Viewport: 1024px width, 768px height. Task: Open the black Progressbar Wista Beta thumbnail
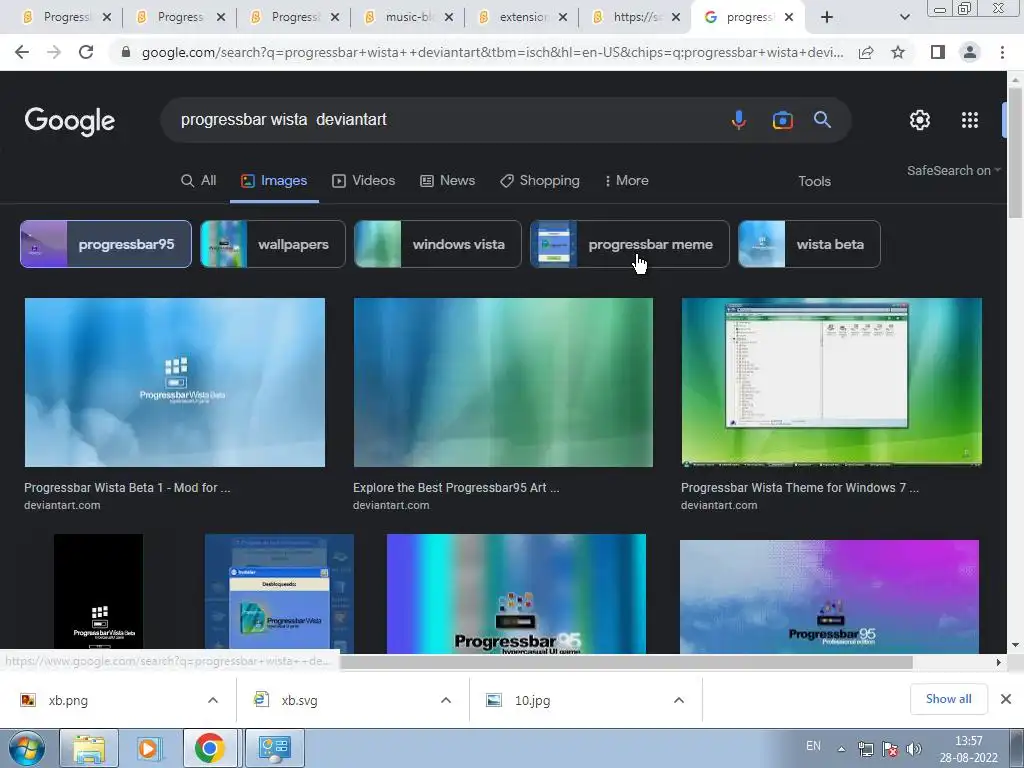pos(98,593)
